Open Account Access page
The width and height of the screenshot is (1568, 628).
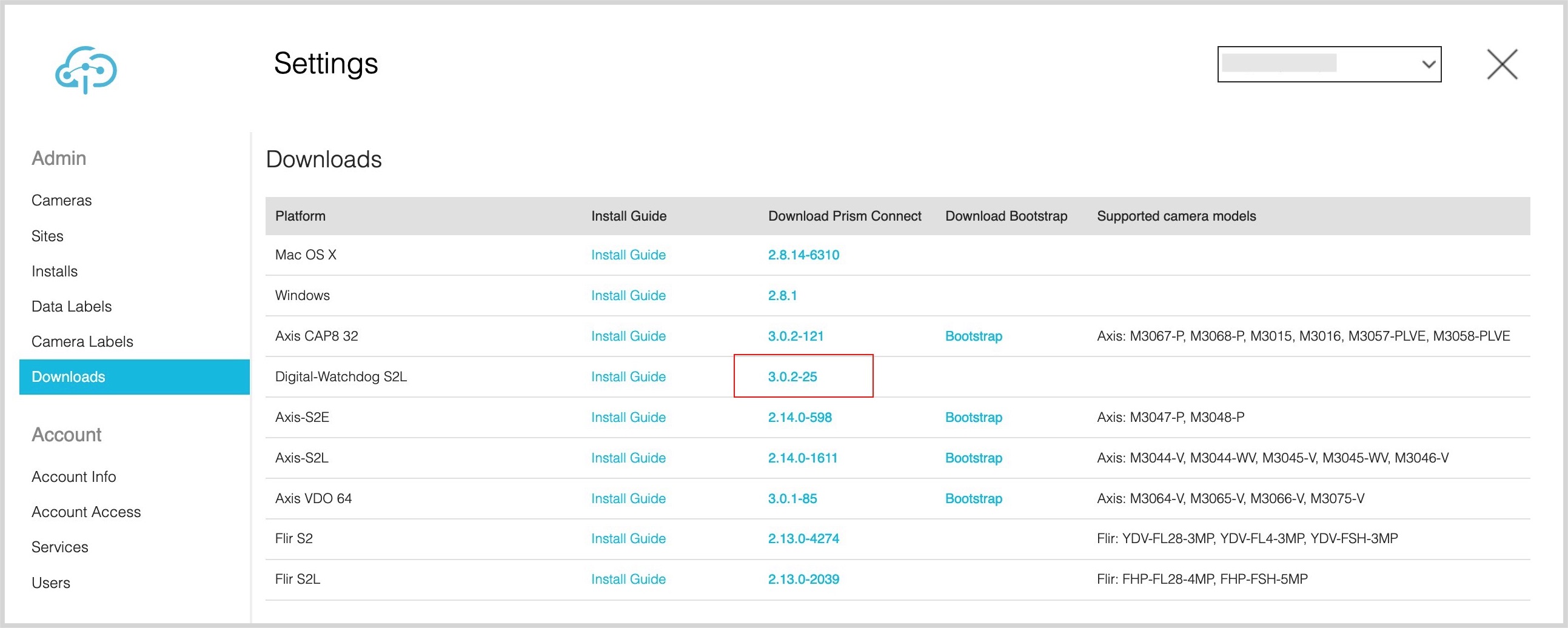(86, 512)
